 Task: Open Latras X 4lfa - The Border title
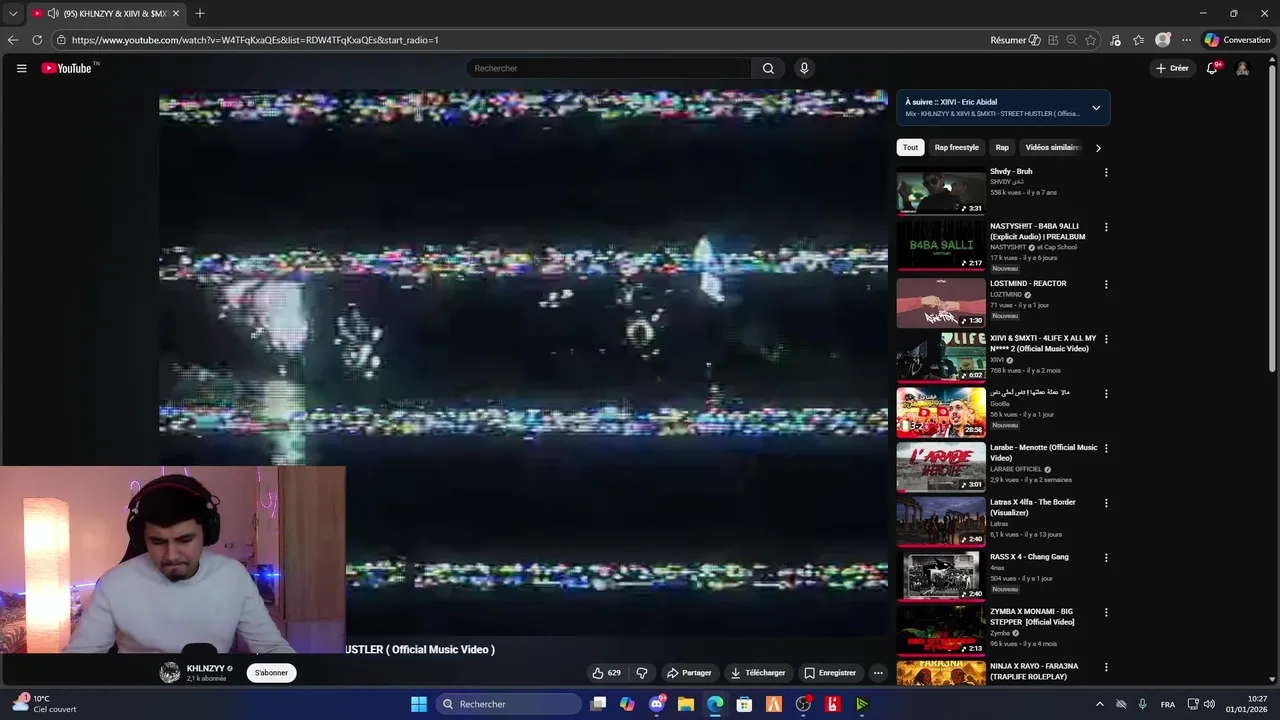tap(1033, 507)
